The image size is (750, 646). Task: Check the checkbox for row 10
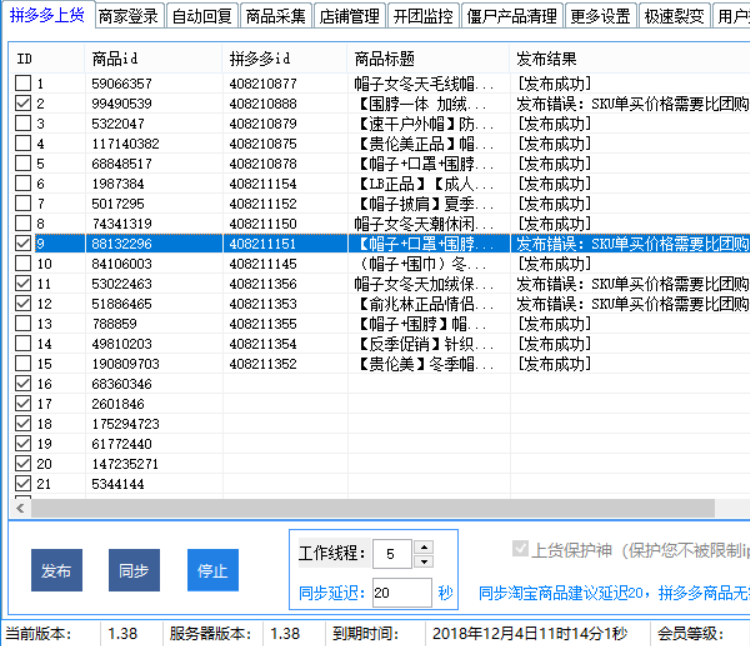tap(23, 263)
